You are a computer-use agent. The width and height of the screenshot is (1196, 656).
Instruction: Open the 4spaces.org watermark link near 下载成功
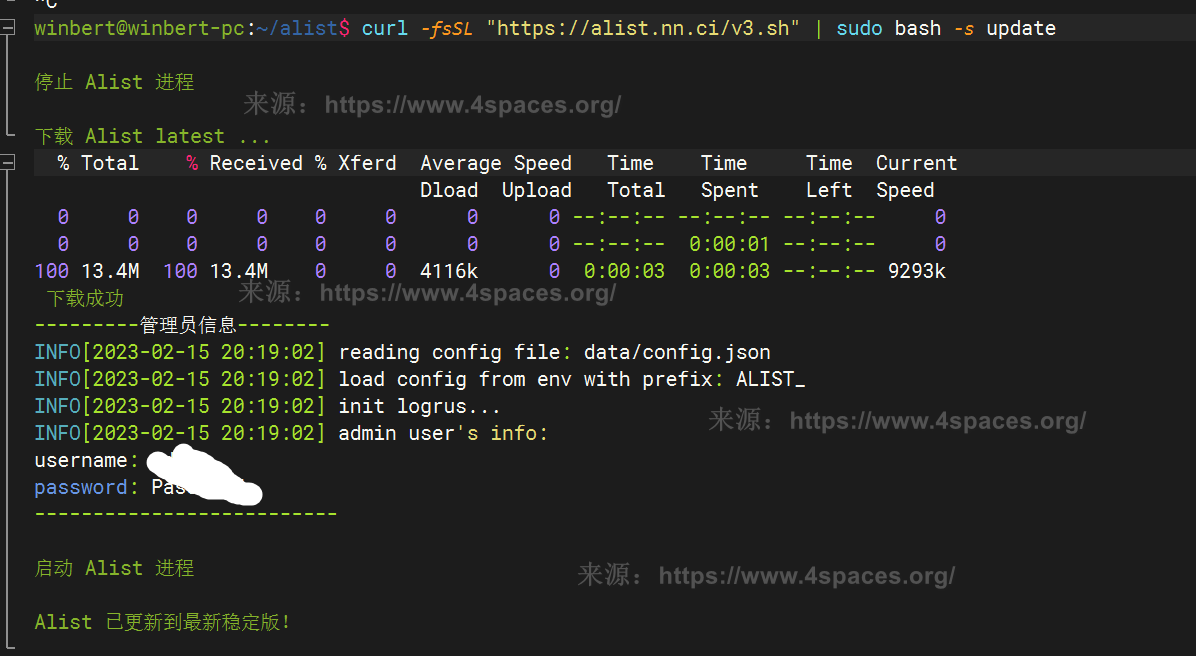point(467,292)
